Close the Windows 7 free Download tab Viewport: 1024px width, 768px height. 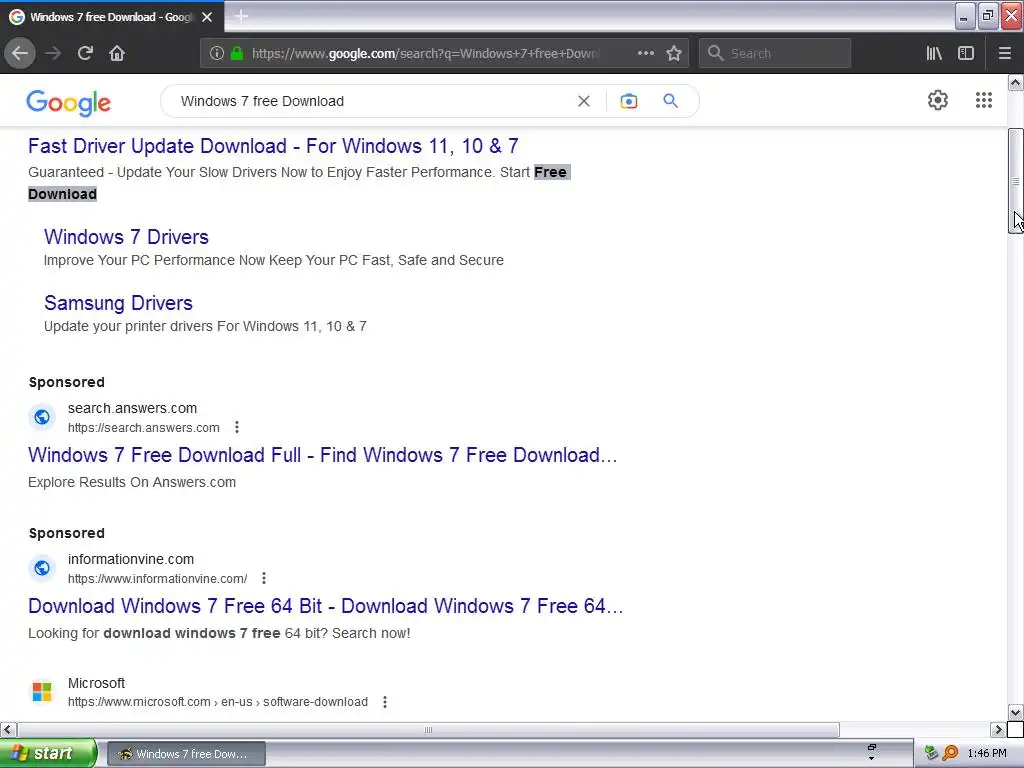pos(207,17)
